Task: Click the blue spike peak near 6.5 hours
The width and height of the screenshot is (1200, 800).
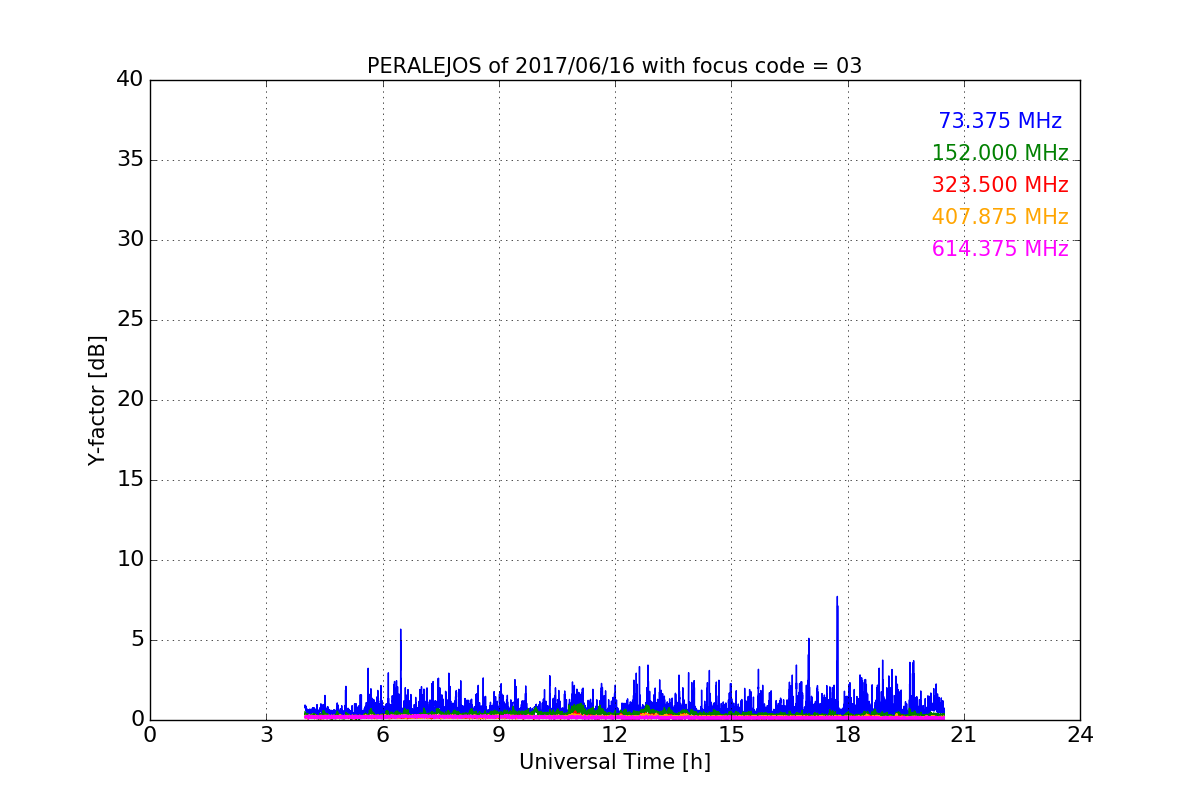Action: point(401,630)
